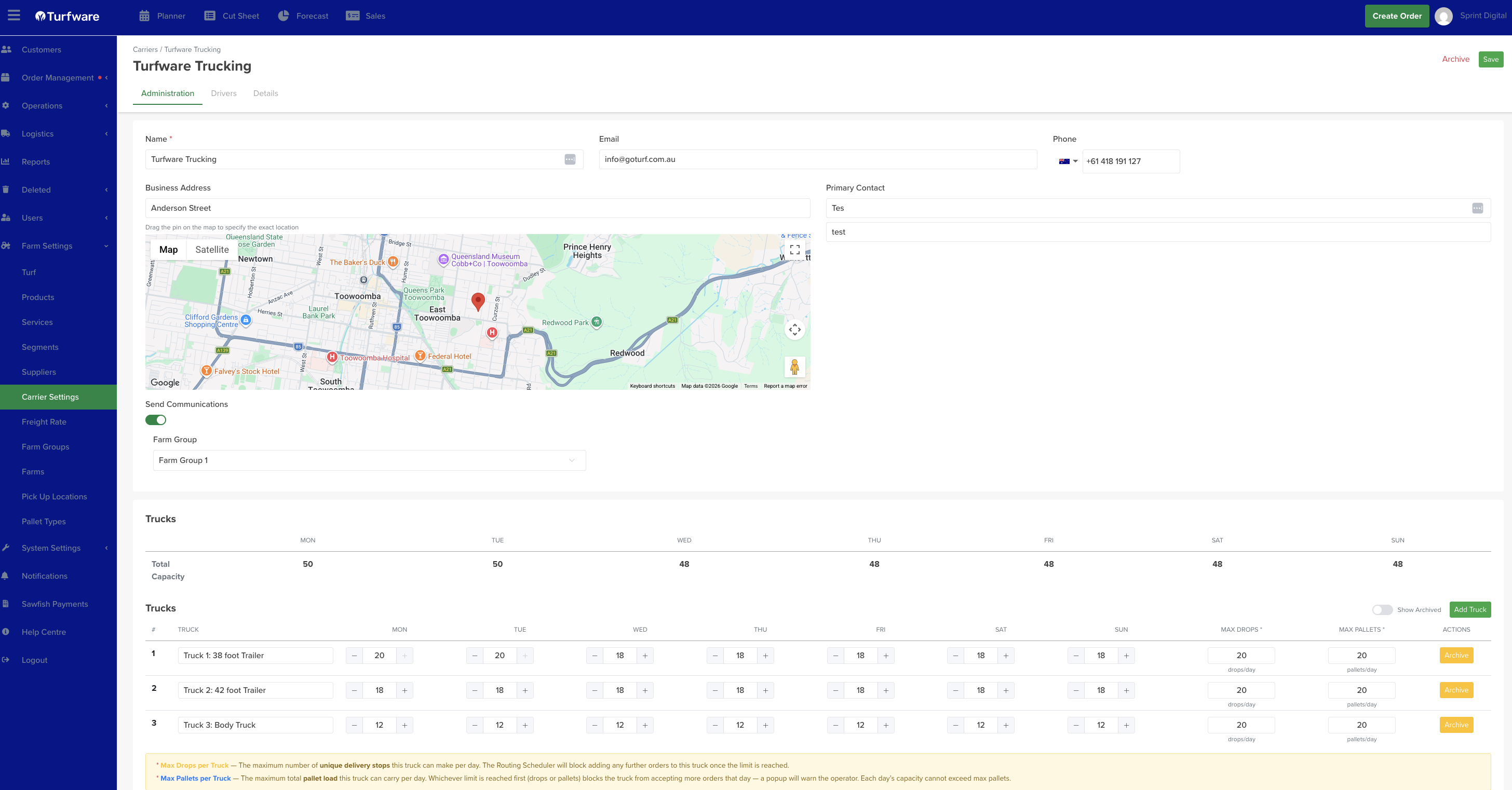Click the Reports chart icon
The width and height of the screenshot is (1512, 790).
pyautogui.click(x=6, y=161)
